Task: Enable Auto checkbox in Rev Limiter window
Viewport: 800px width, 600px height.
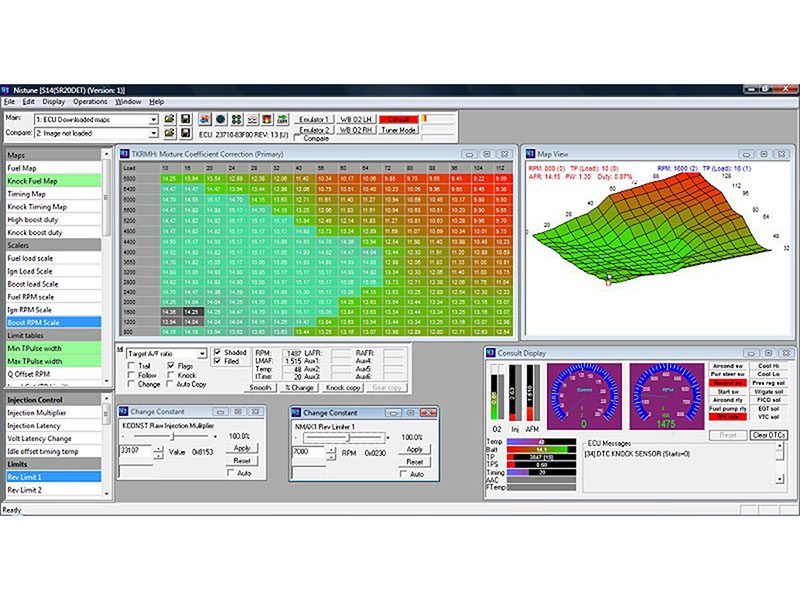Action: coord(403,473)
